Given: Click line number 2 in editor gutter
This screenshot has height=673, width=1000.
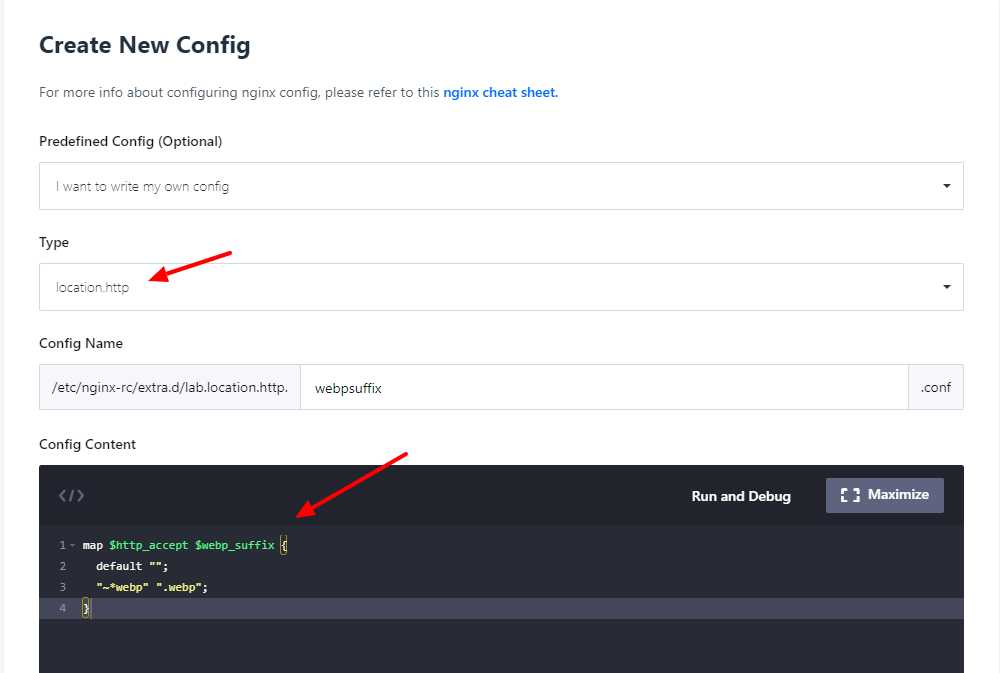Looking at the screenshot, I should (62, 566).
